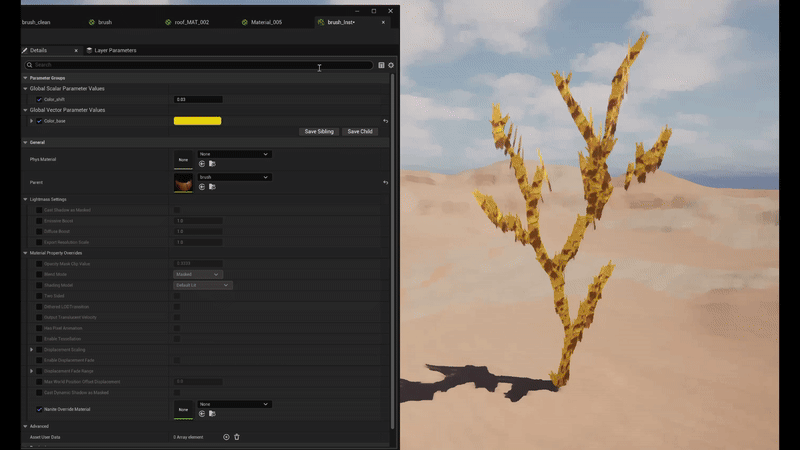Switch to the roof_MAT_002 tab
Image resolution: width=800 pixels, height=450 pixels.
pos(187,22)
